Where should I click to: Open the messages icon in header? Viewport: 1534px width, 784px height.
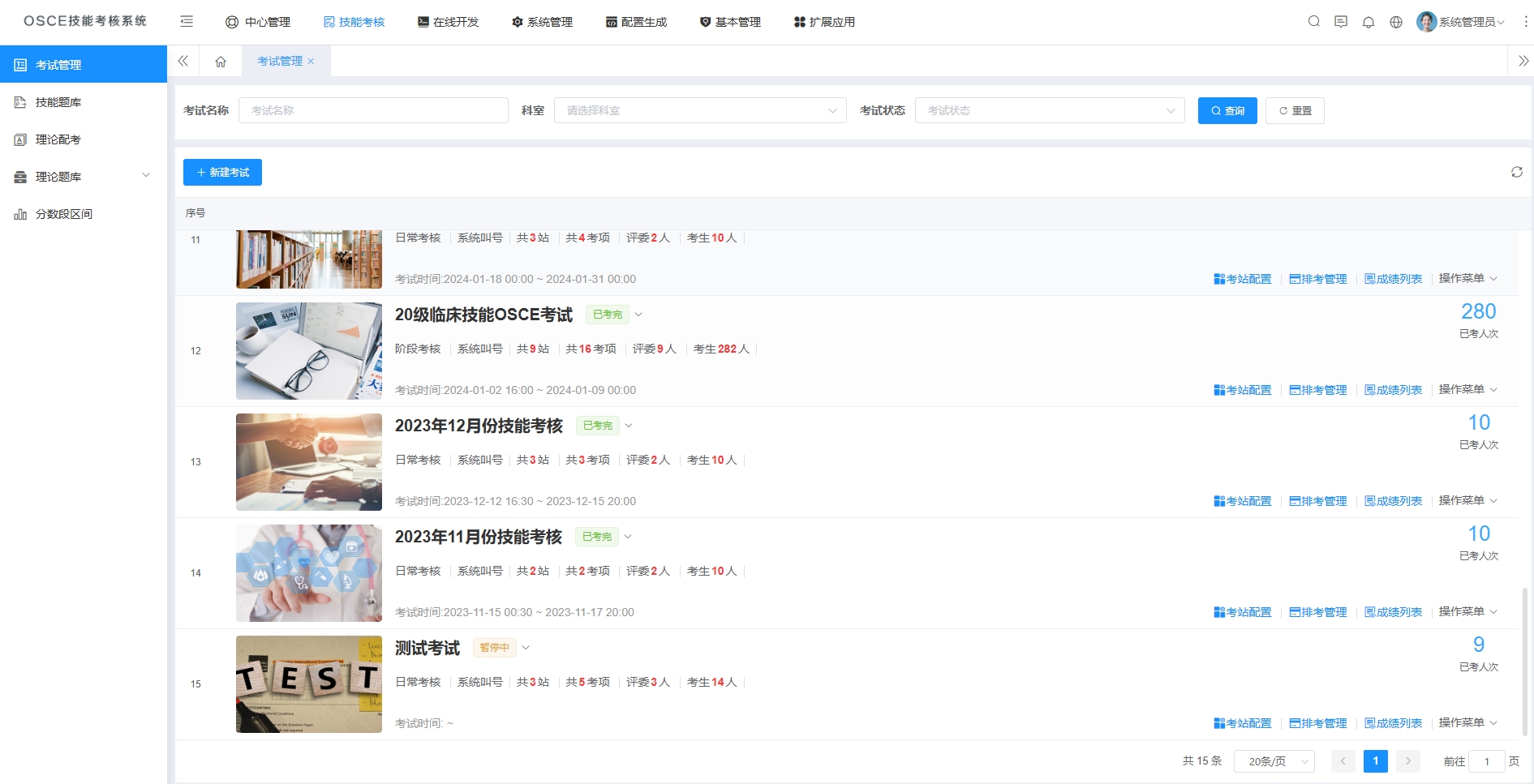pyautogui.click(x=1340, y=22)
